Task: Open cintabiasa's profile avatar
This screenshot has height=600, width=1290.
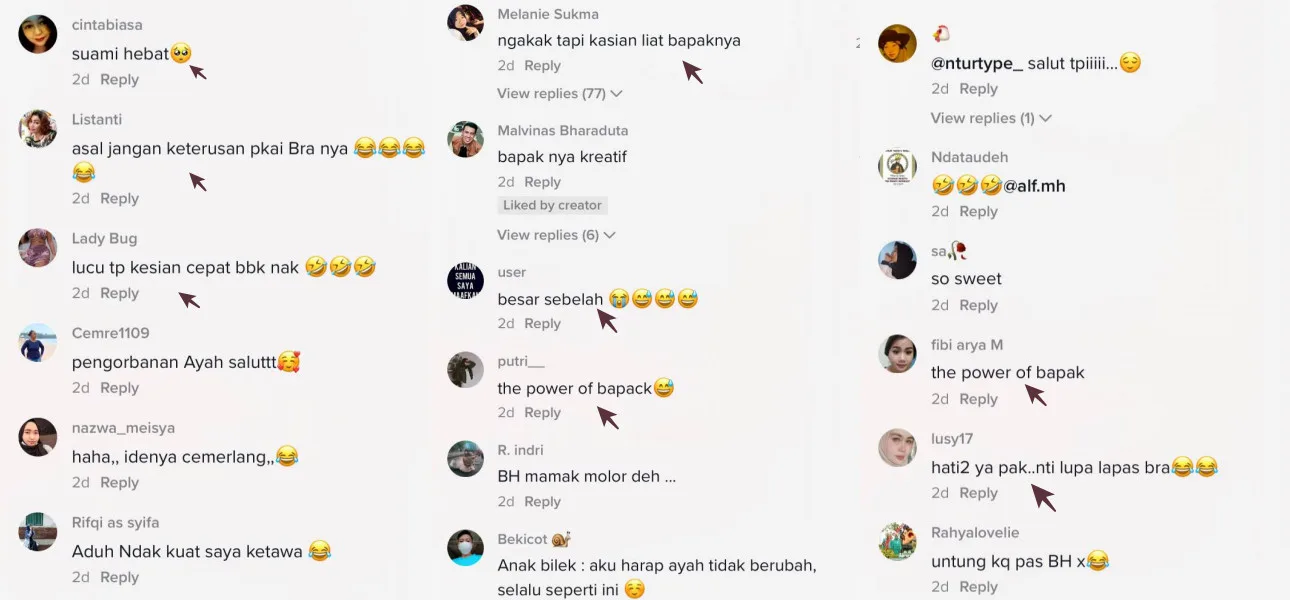Action: (x=38, y=35)
